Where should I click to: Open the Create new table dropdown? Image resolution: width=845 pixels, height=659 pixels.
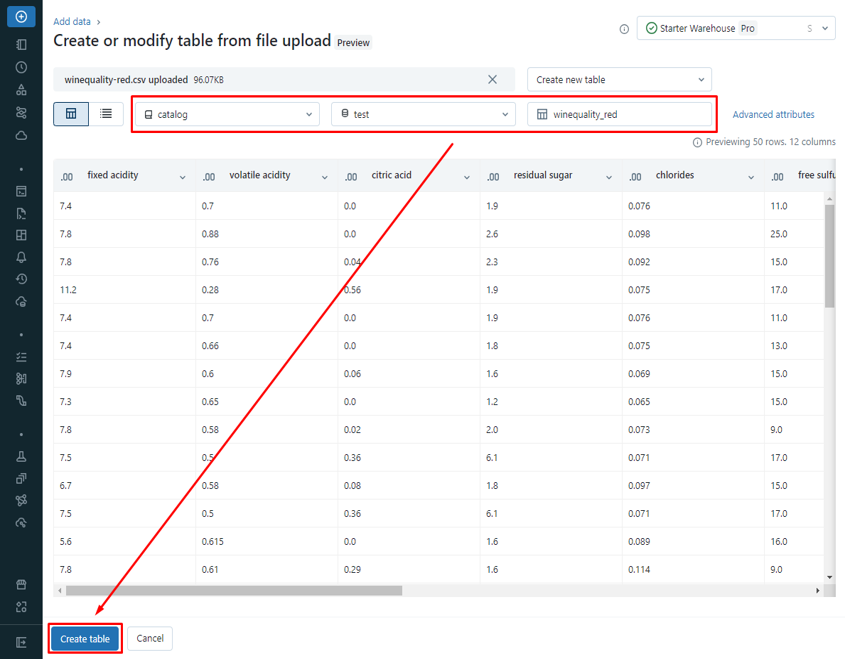[619, 80]
